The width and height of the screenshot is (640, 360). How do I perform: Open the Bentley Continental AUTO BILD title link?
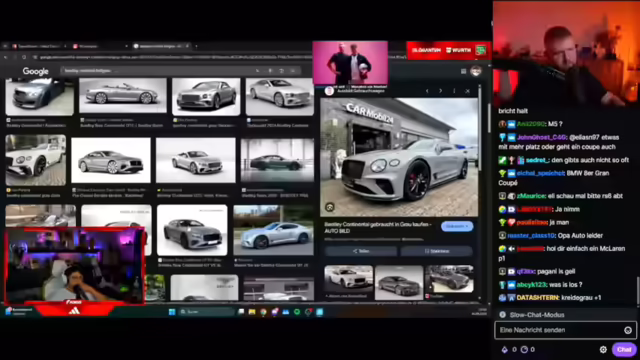pos(378,227)
